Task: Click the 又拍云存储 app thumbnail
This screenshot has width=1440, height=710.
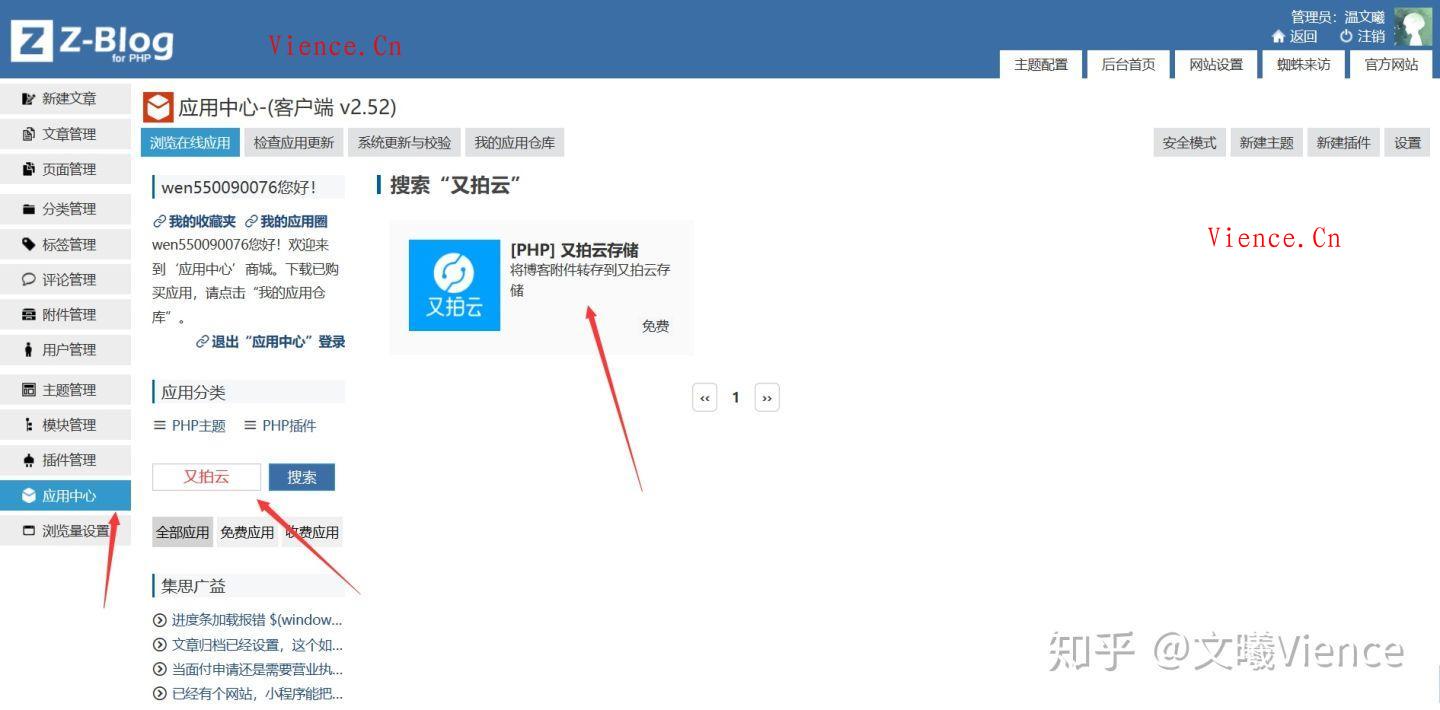Action: [454, 285]
